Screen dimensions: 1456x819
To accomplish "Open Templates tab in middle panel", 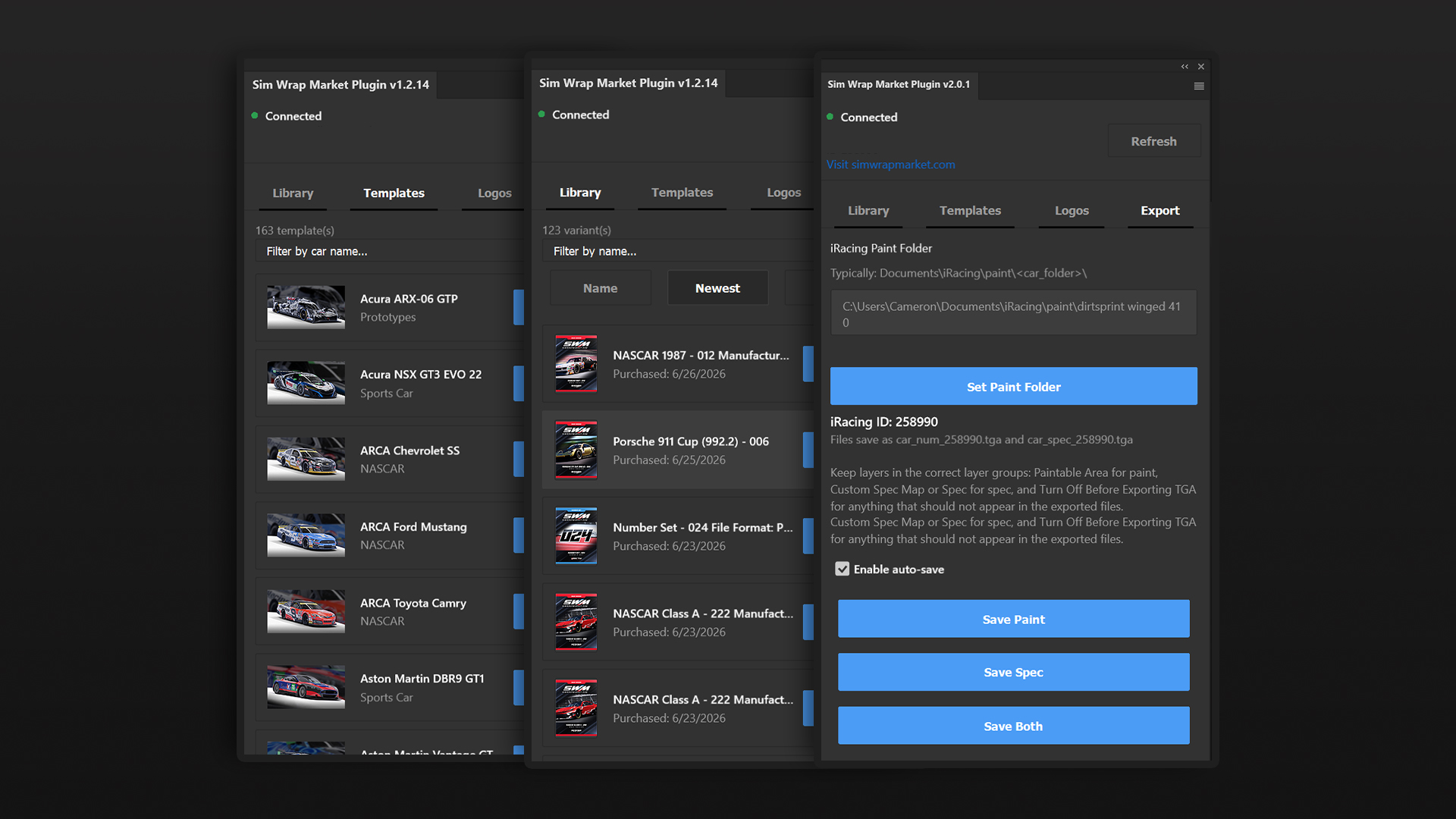I will [x=682, y=193].
